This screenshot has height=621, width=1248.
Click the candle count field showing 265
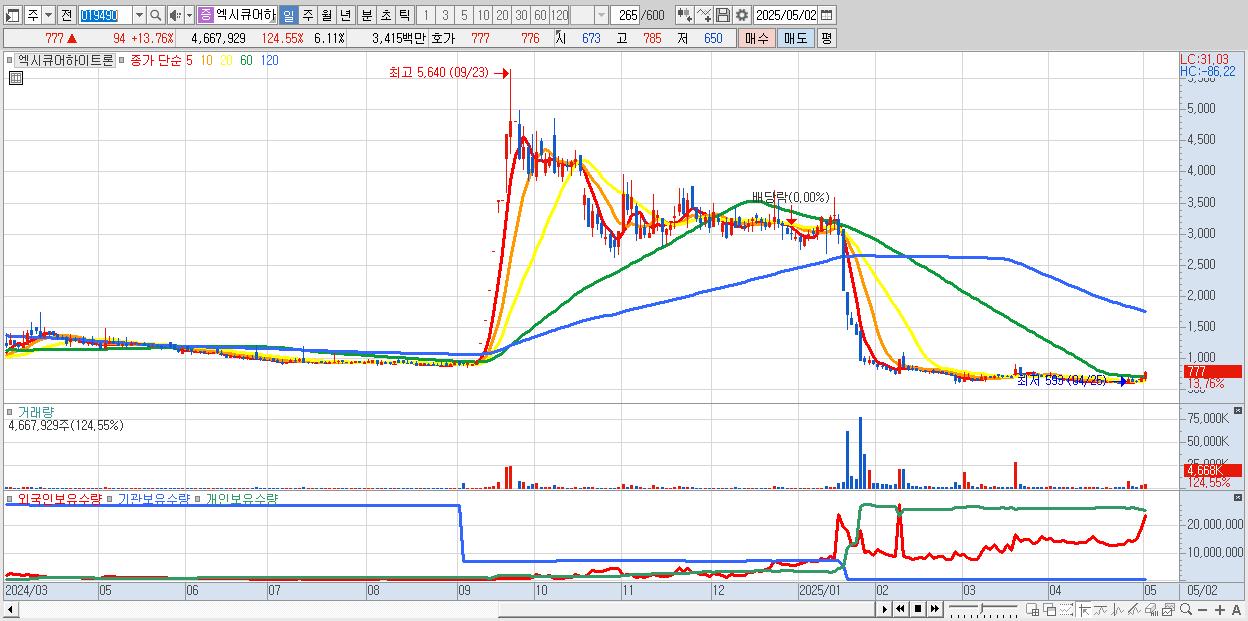(x=625, y=15)
